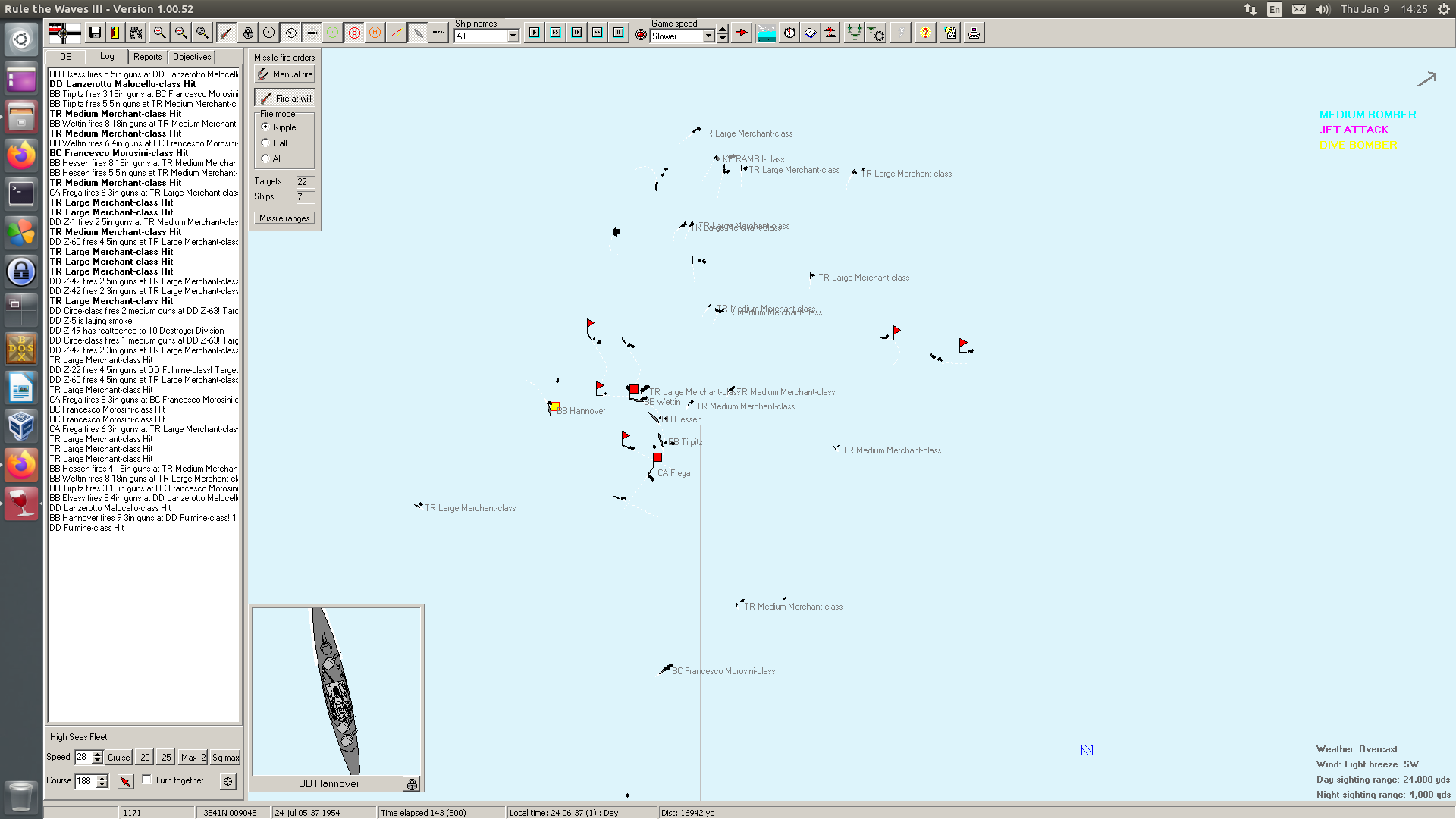Decrease game speed with the down arrow

[723, 38]
